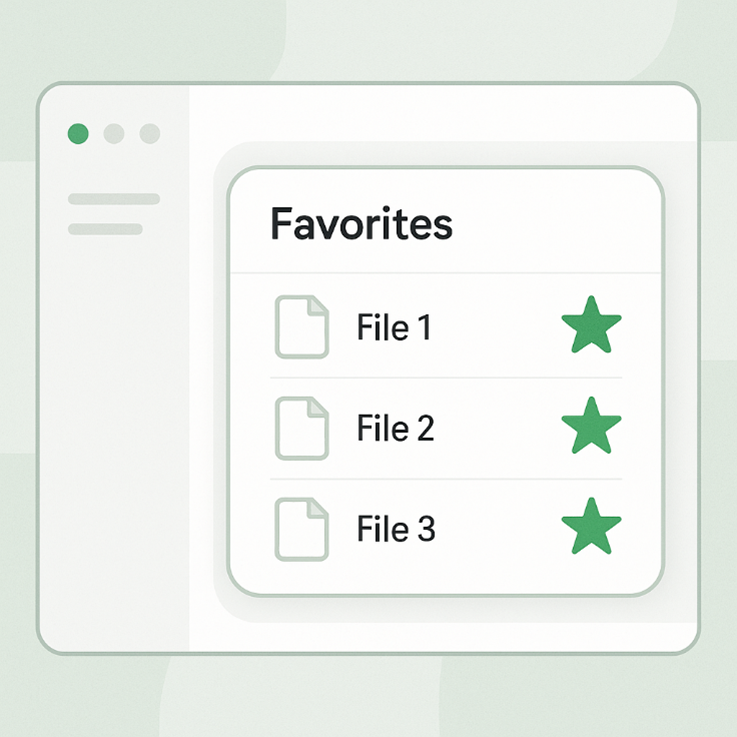Open the File 1 name label
The image size is (737, 737).
394,327
